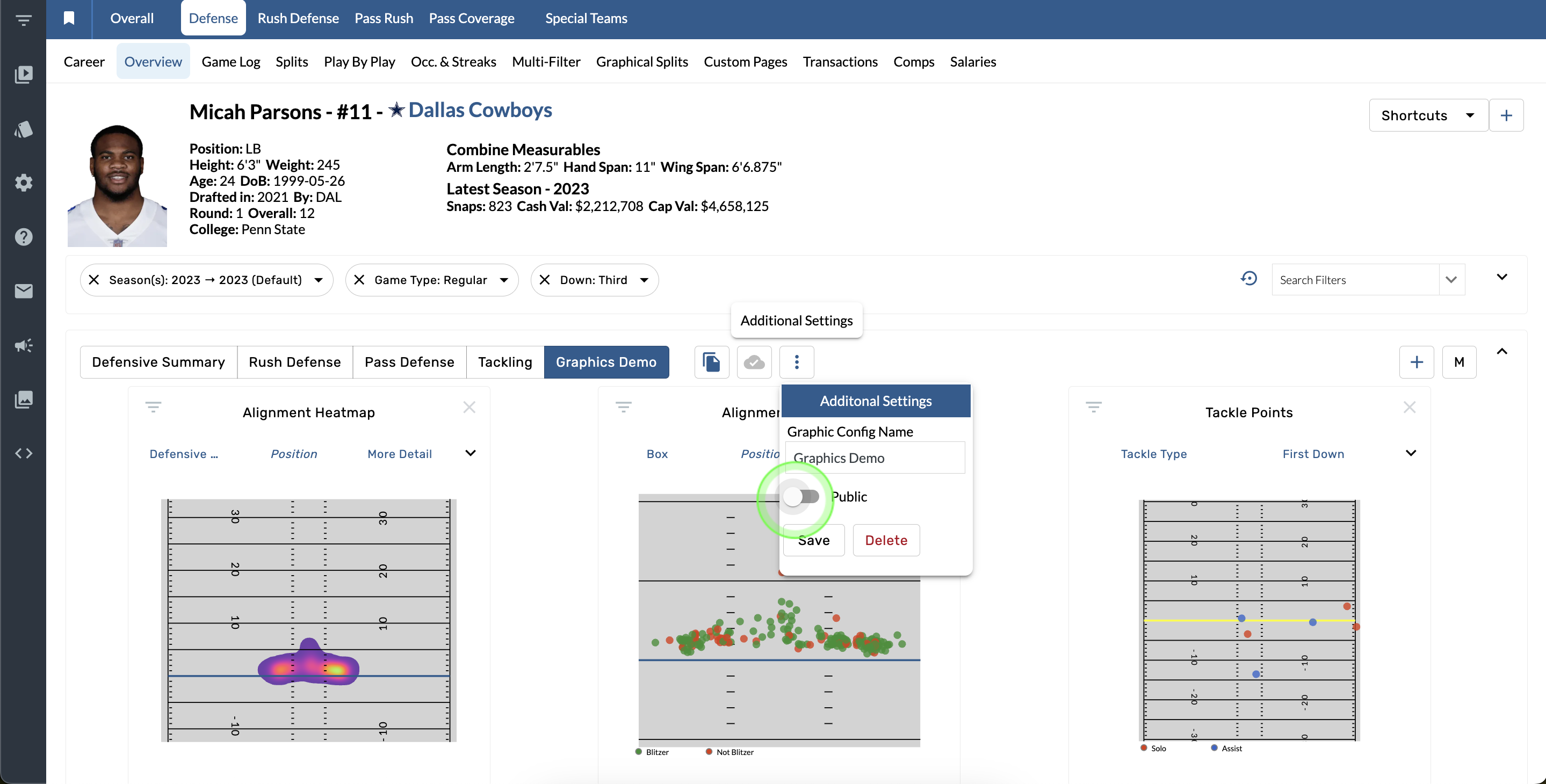Switch to the Pass Rush tab

tap(384, 18)
